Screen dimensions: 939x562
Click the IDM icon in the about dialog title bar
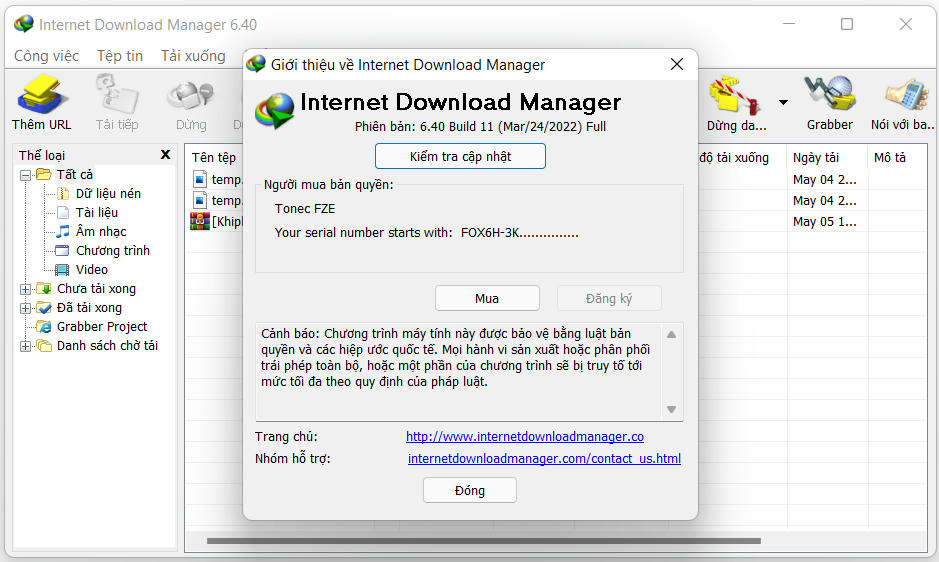coord(256,64)
